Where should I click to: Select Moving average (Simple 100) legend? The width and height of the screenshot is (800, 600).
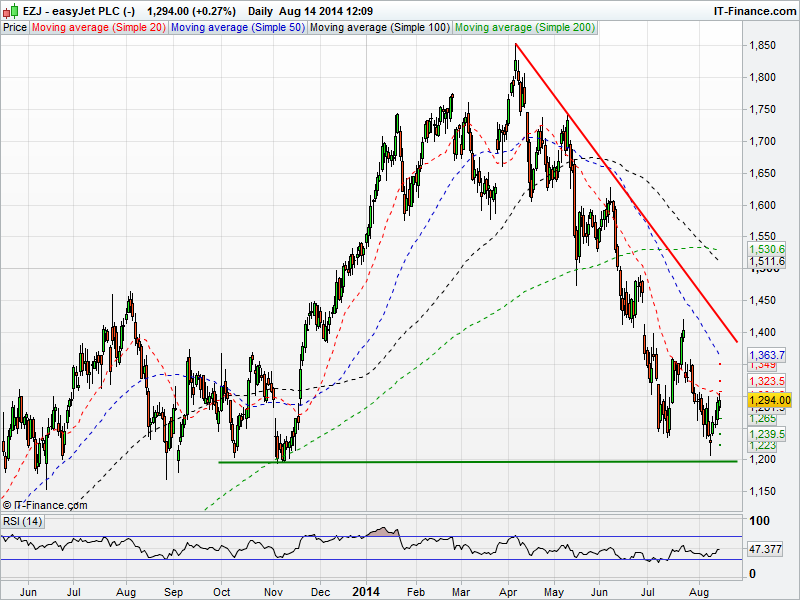pyautogui.click(x=380, y=28)
